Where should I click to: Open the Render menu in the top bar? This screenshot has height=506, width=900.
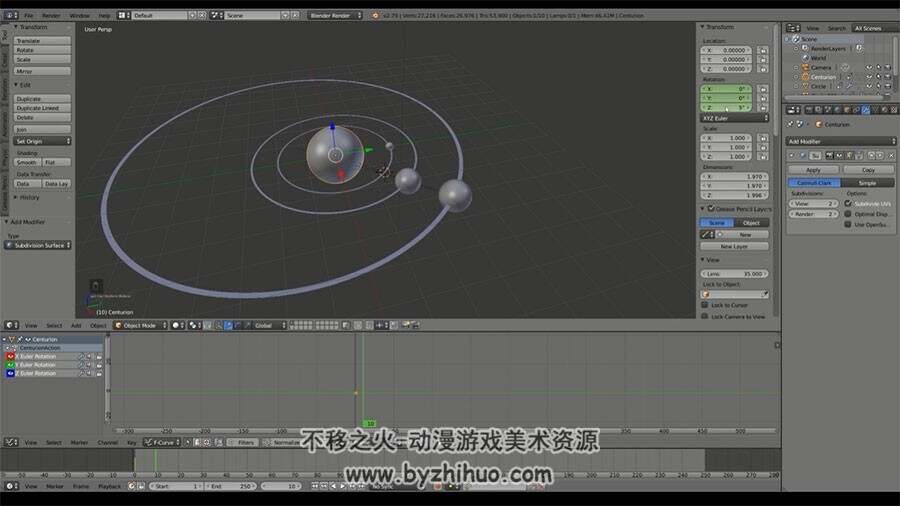point(51,15)
